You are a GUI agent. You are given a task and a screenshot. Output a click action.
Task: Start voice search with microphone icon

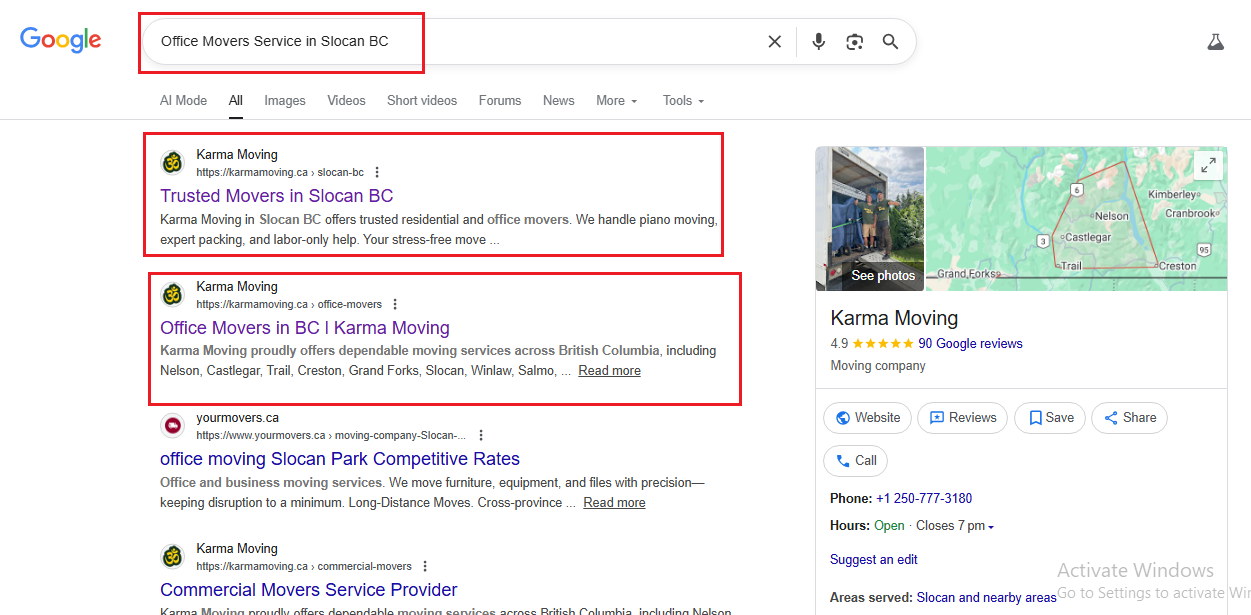click(x=818, y=42)
